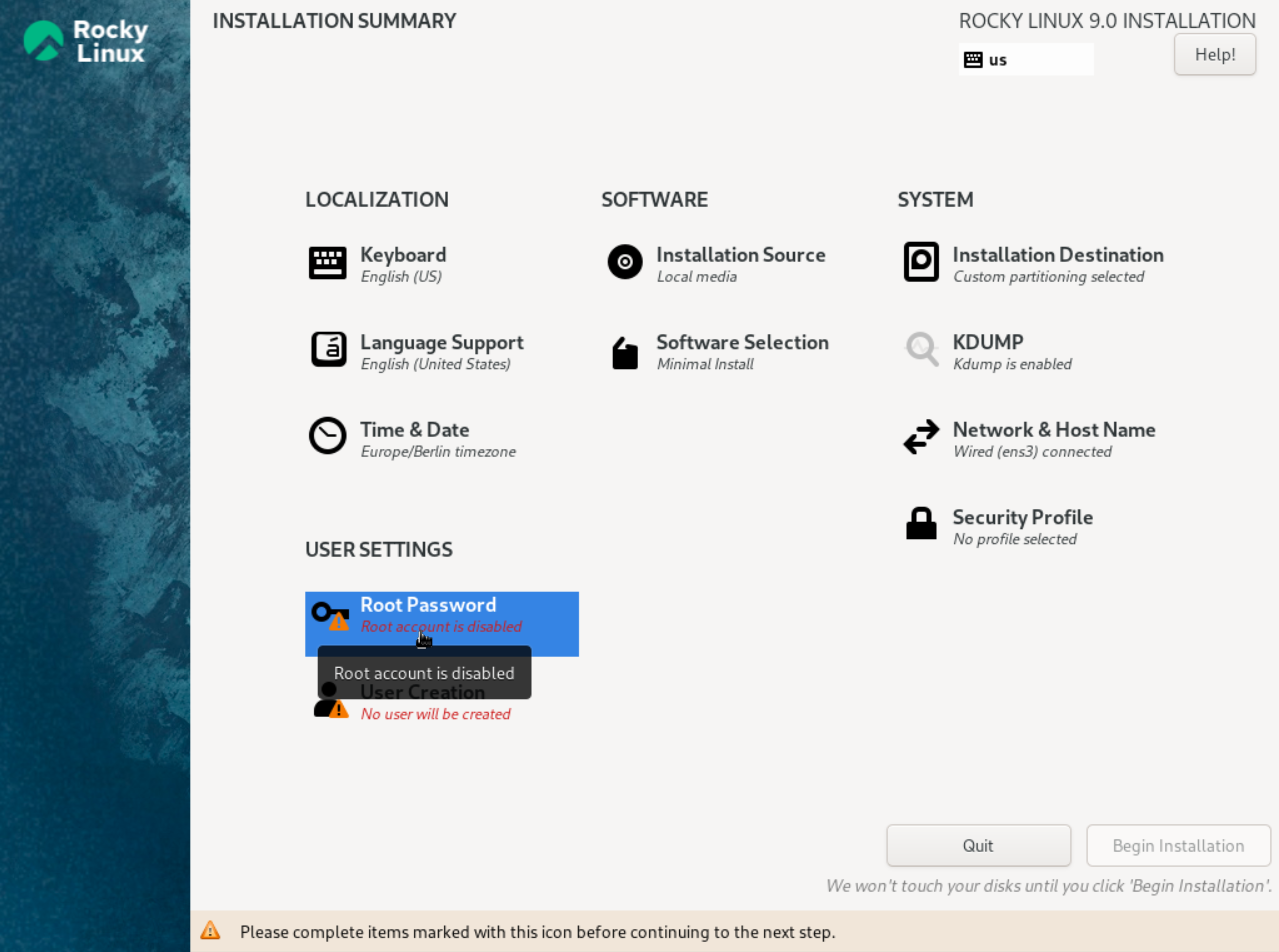The height and width of the screenshot is (952, 1279).
Task: Open the Time & Date settings label
Action: (x=415, y=430)
